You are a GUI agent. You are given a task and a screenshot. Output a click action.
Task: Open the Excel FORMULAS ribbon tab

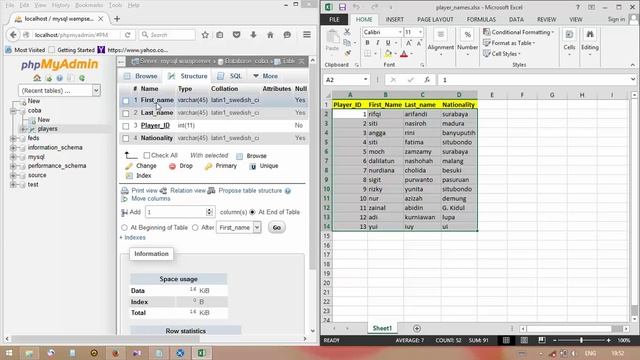click(x=481, y=20)
